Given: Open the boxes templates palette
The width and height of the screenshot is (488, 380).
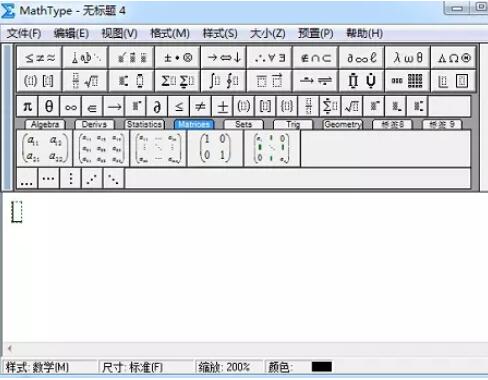Looking at the screenshot, I should pyautogui.click(x=453, y=81).
